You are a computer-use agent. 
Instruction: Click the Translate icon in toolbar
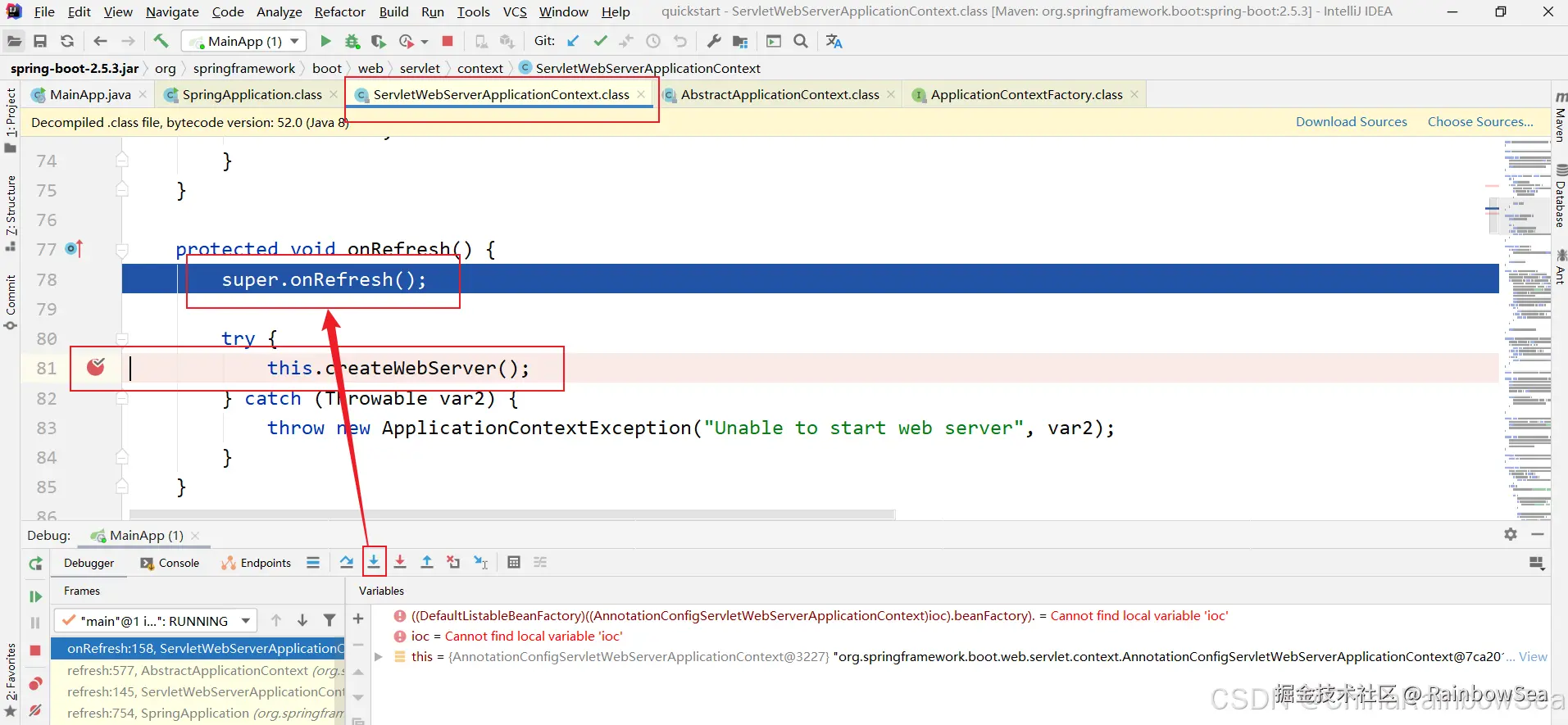pos(834,41)
